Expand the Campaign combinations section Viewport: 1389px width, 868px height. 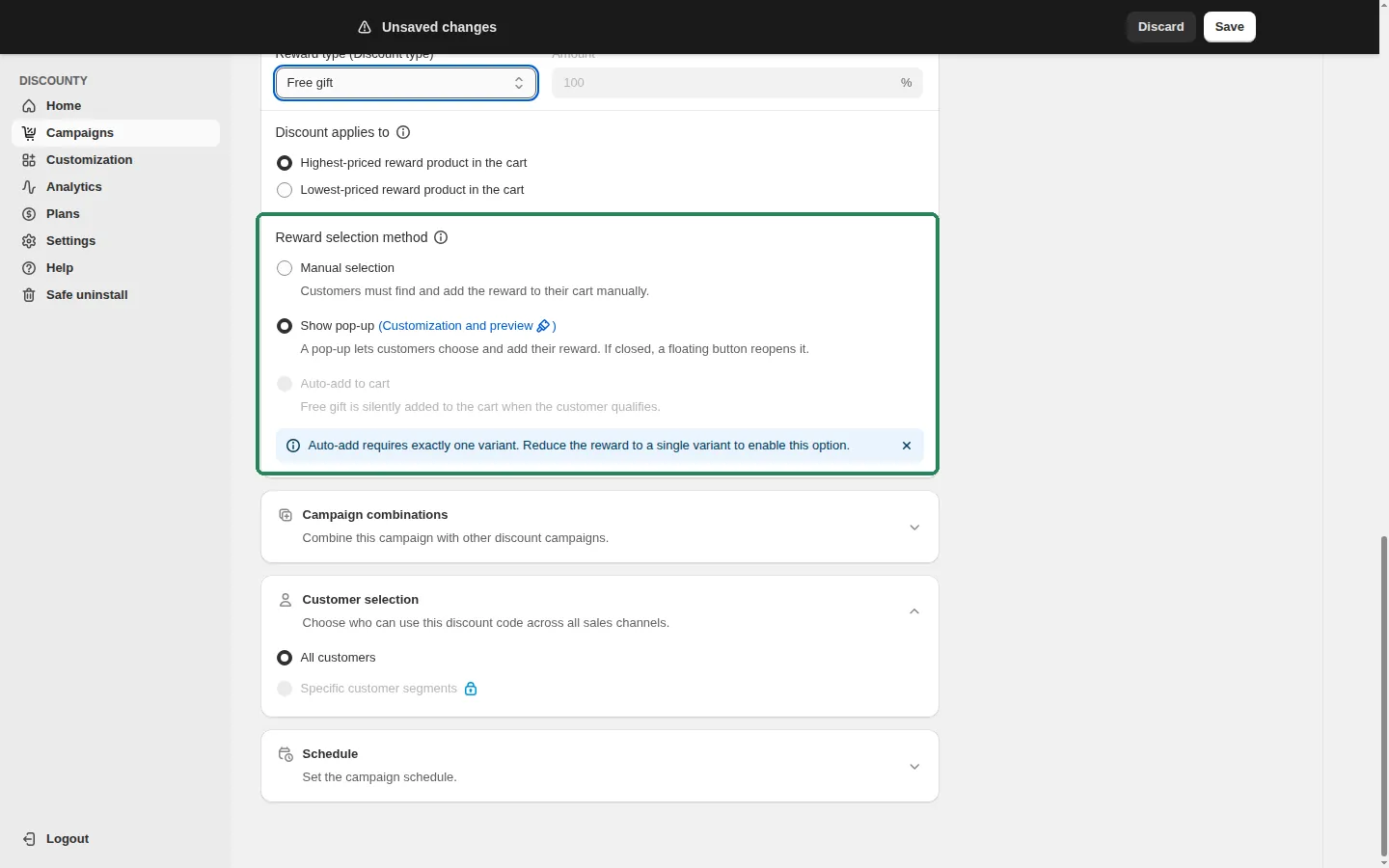pyautogui.click(x=914, y=528)
